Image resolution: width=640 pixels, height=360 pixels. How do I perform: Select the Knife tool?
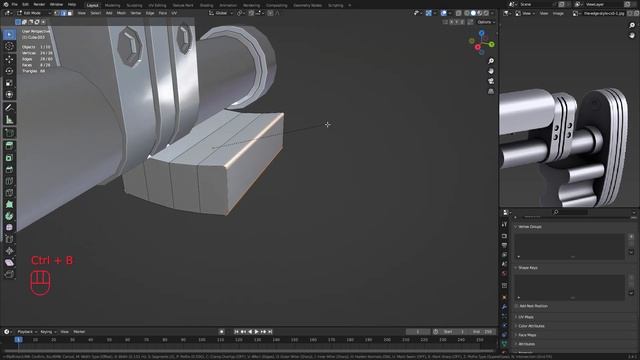pyautogui.click(x=9, y=193)
